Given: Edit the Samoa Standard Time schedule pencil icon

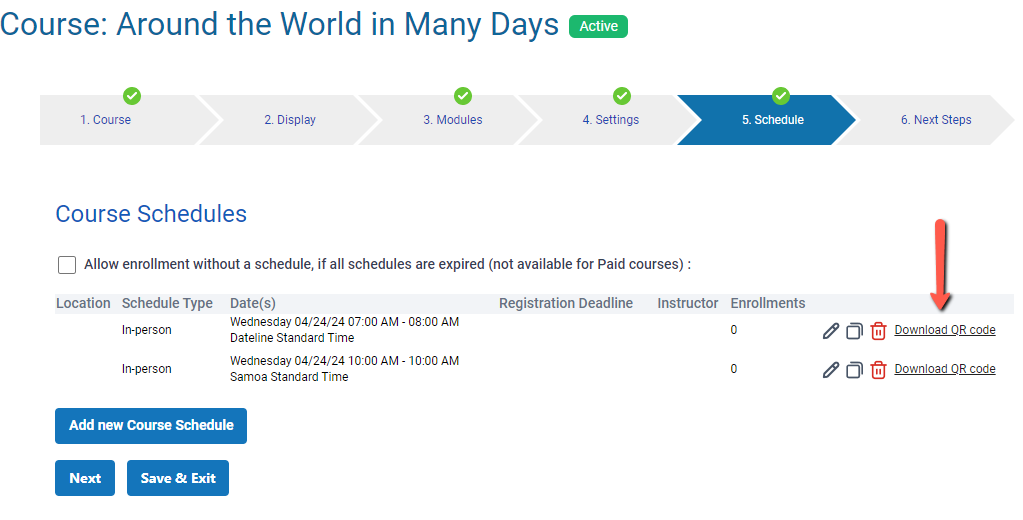Looking at the screenshot, I should (830, 370).
